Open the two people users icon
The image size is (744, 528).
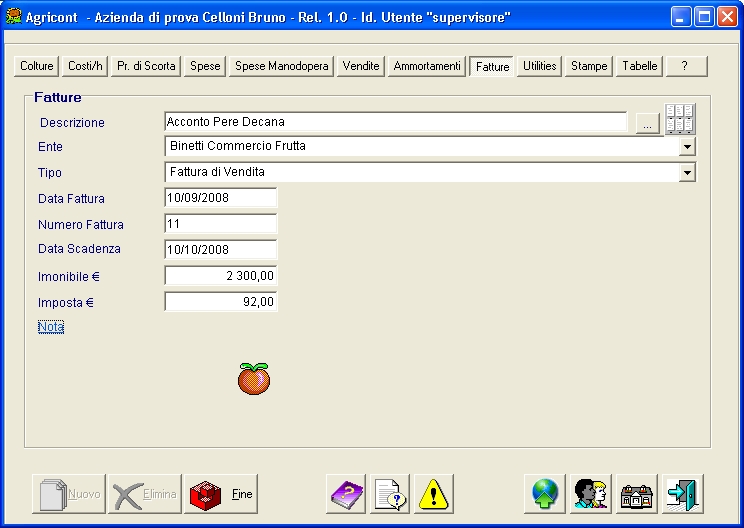tap(590, 494)
